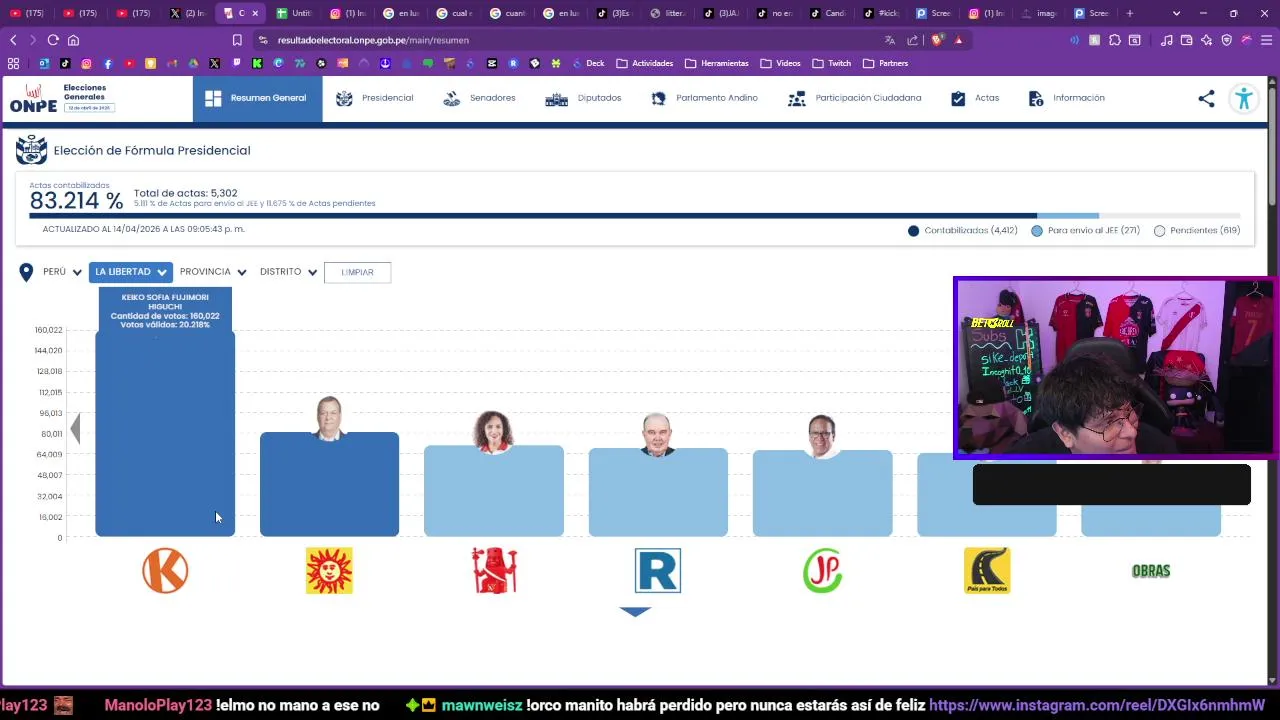This screenshot has width=1280, height=720.
Task: Click the translate page icon
Action: (889, 40)
